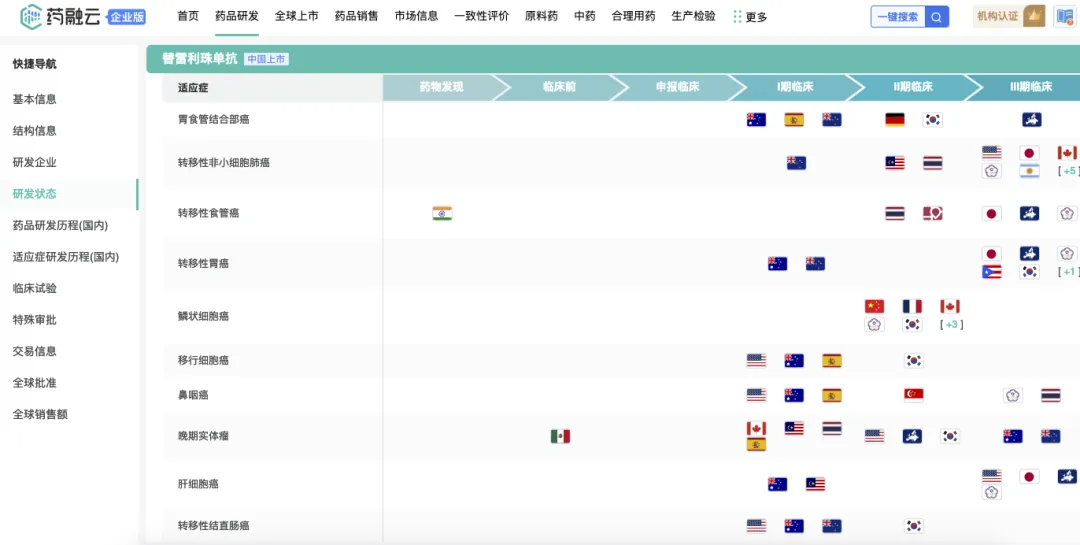Expand the [+3] countries in 鳞状细胞癌 row
Image resolution: width=1080 pixels, height=545 pixels.
tap(951, 325)
